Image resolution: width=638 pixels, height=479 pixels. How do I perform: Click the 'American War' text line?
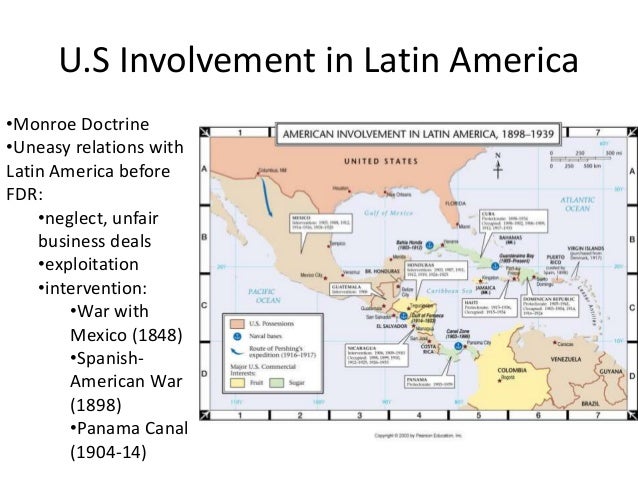click(126, 381)
